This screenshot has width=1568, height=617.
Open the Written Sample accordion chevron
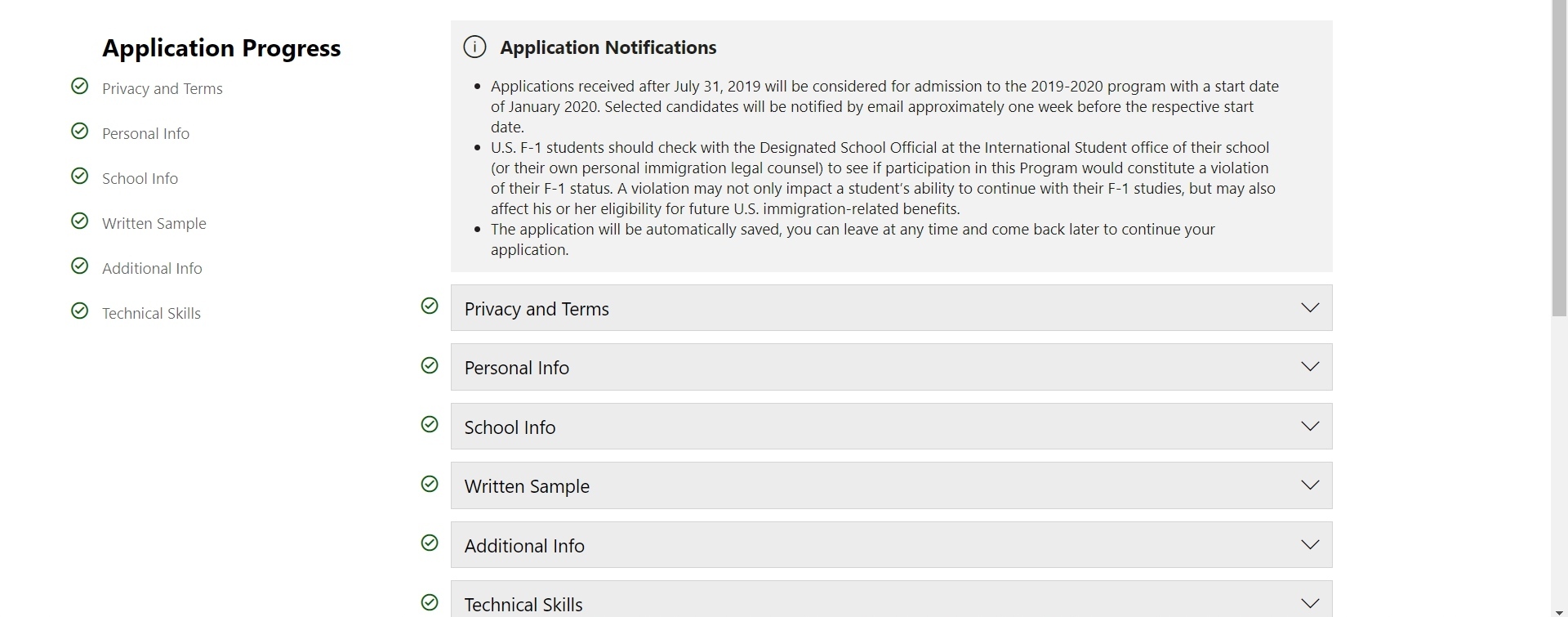[1310, 485]
